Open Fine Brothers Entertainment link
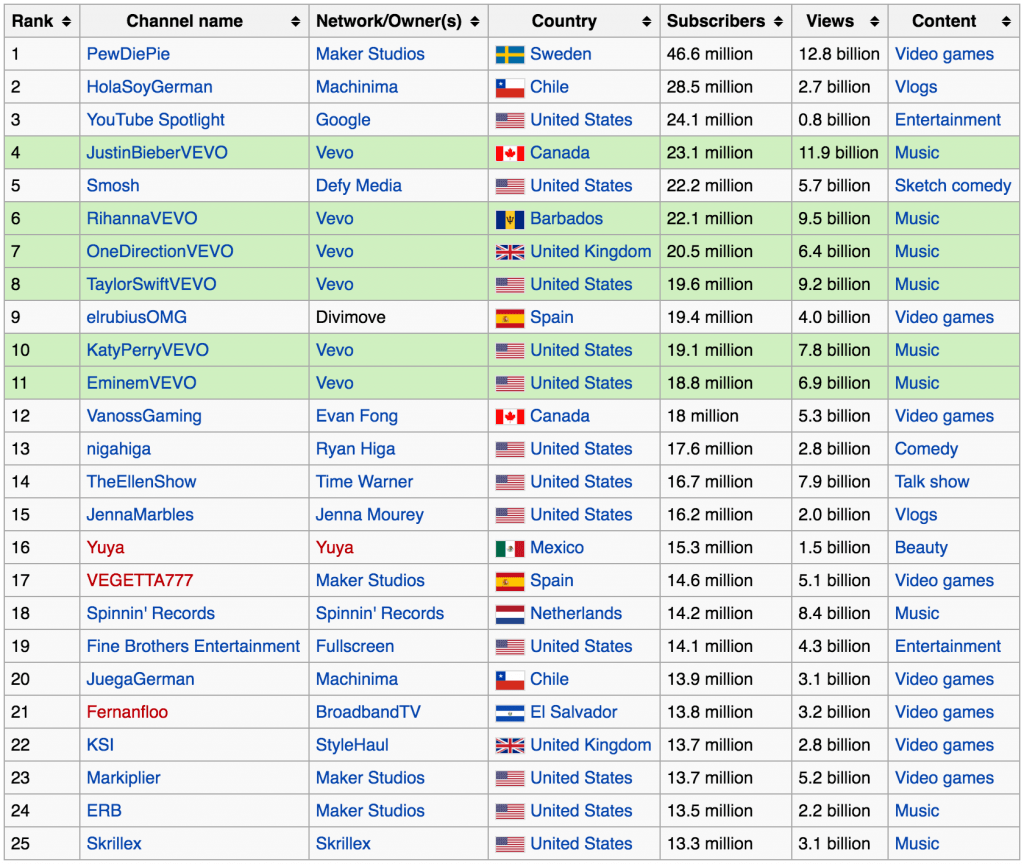The width and height of the screenshot is (1024, 864). (x=193, y=647)
